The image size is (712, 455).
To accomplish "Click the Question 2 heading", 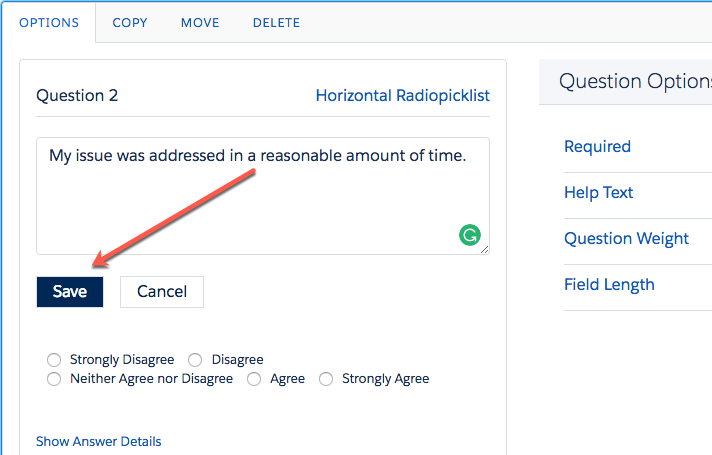I will (x=77, y=95).
